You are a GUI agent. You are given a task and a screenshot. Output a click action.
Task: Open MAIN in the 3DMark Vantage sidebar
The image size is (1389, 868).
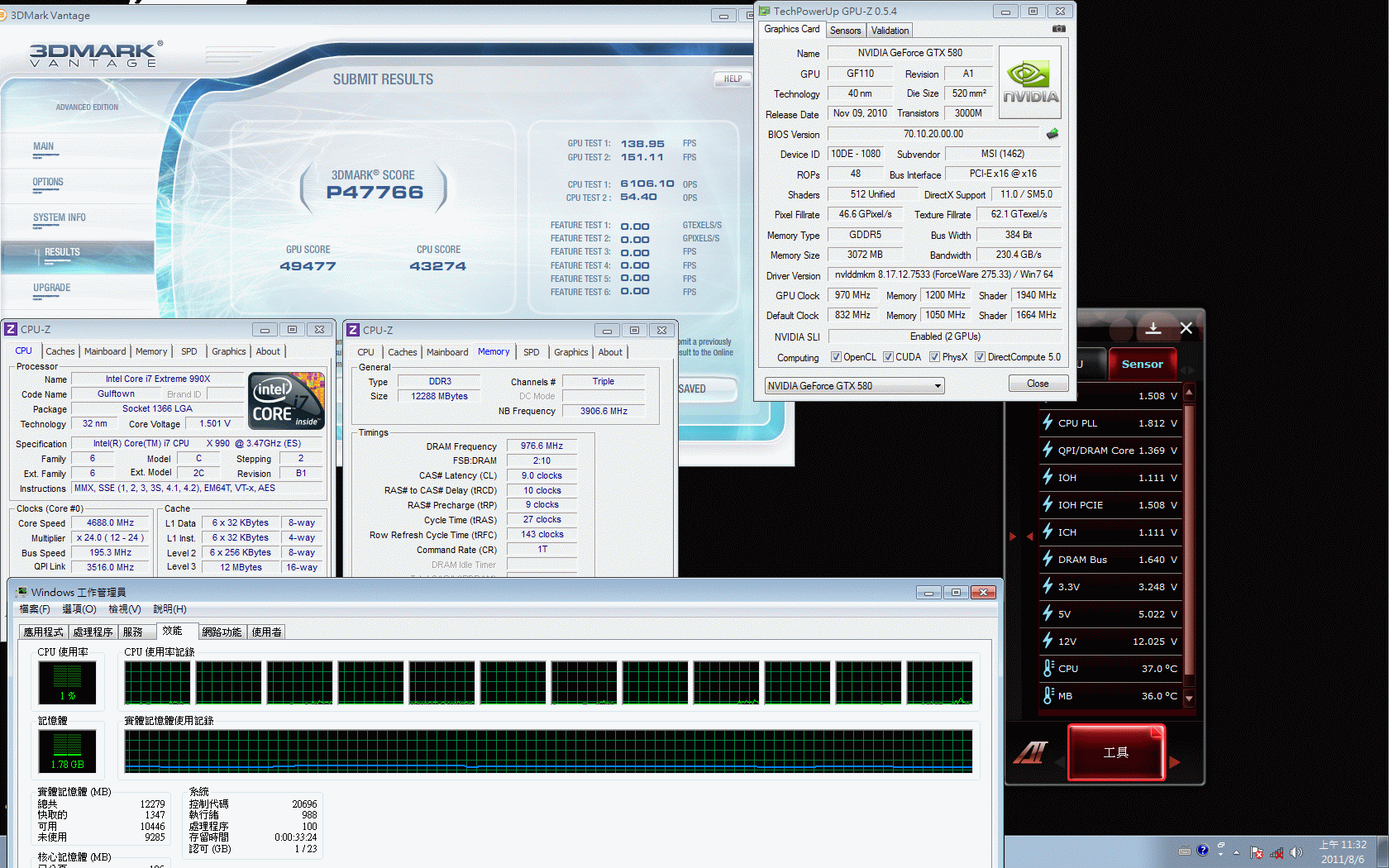tap(44, 146)
